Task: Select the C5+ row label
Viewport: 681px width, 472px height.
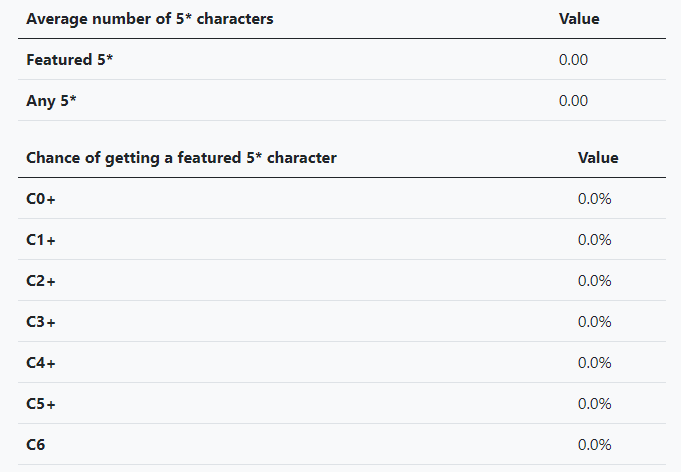Action: pos(41,404)
